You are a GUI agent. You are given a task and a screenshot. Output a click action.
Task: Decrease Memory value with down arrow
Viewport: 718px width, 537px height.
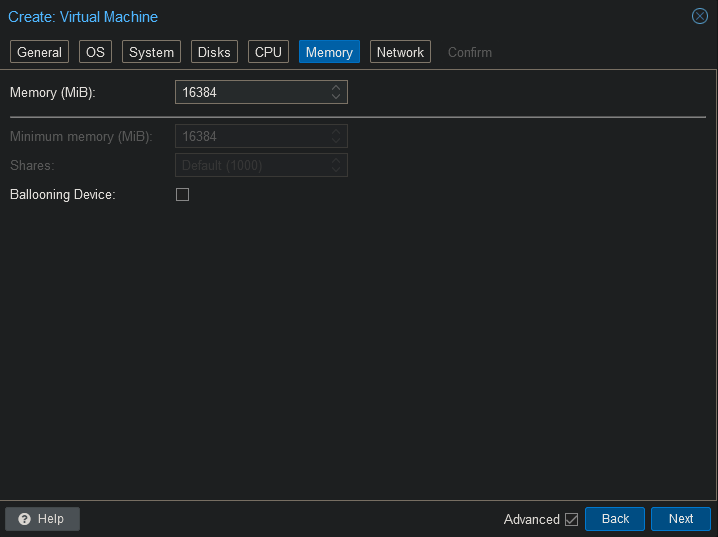(337, 97)
